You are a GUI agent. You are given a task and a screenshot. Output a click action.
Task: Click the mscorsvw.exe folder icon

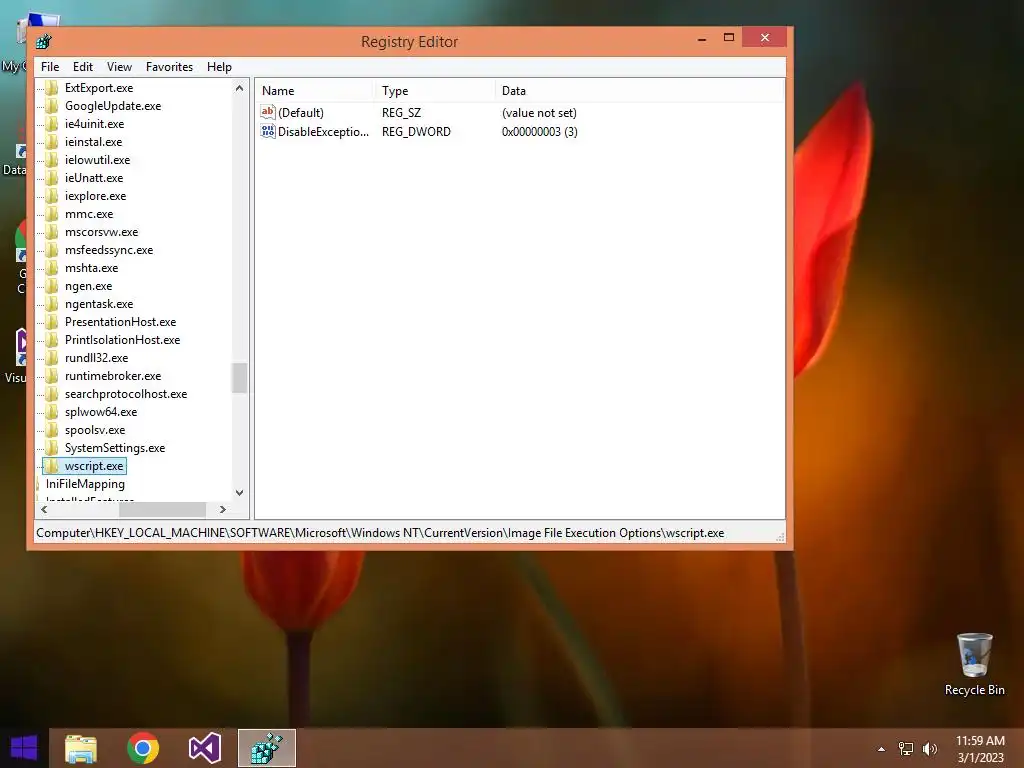pyautogui.click(x=52, y=232)
